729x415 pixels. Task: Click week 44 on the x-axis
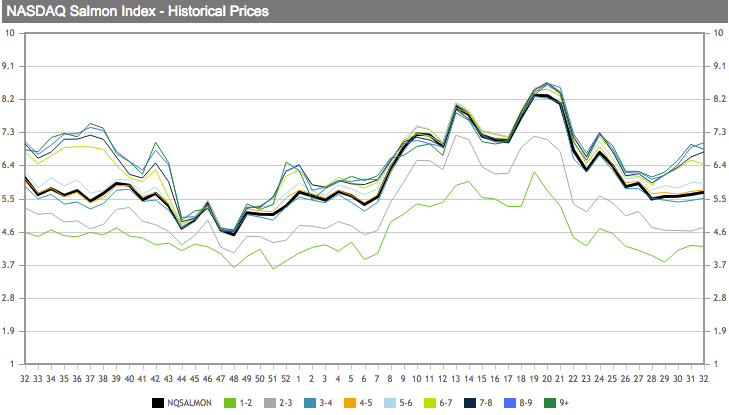click(181, 379)
